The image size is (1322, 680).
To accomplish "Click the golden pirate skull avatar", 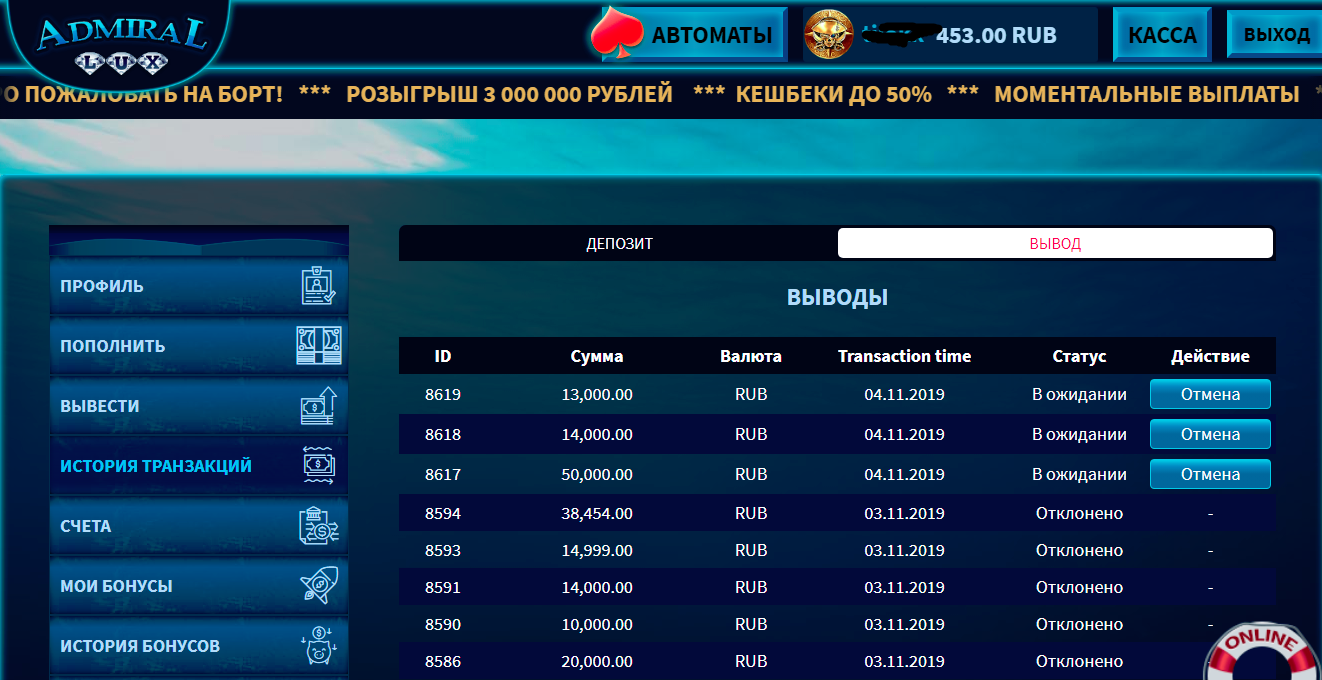I will point(830,34).
